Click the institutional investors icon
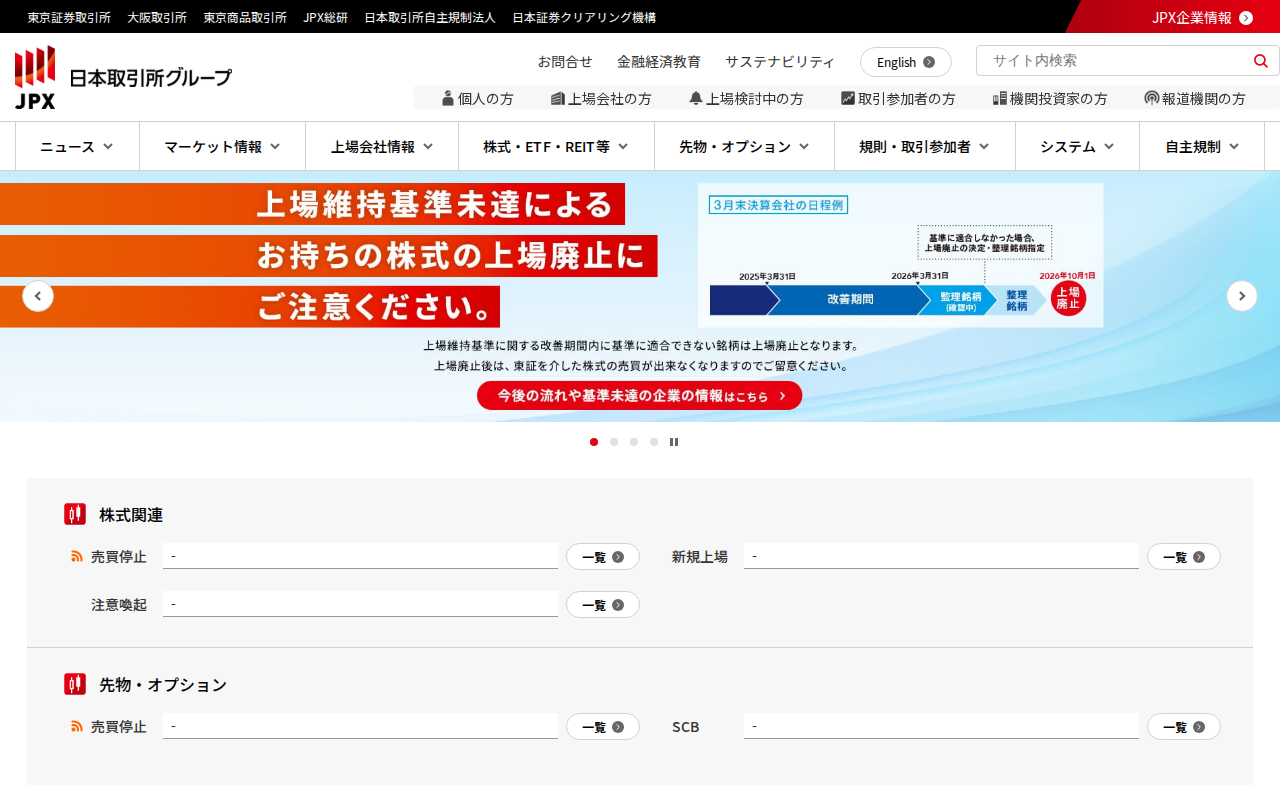1280x800 pixels. [999, 98]
